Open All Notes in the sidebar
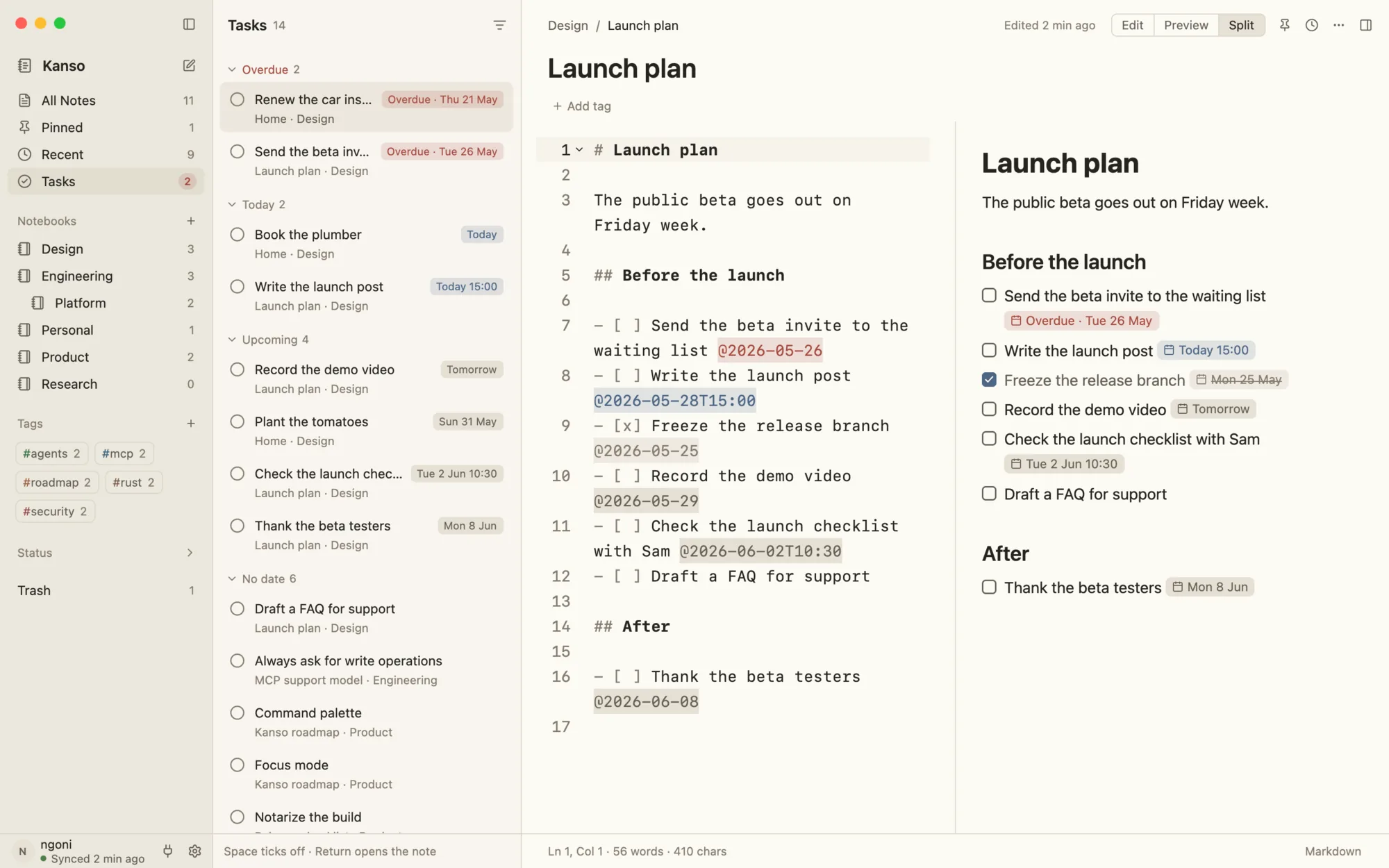The image size is (1389, 868). click(x=106, y=100)
